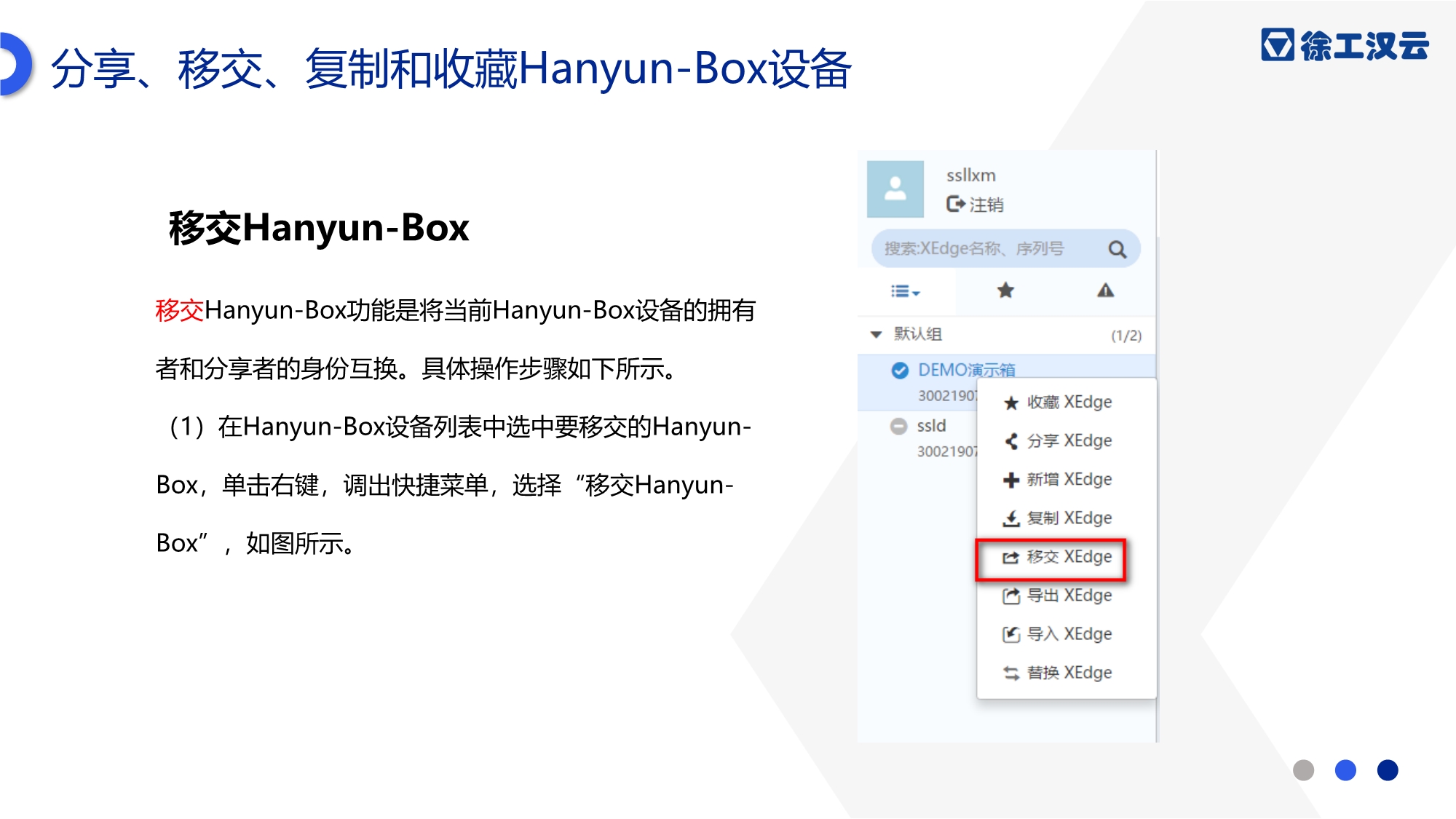
Task: Click the import icon beside 导入 XEdge
Action: (1011, 635)
